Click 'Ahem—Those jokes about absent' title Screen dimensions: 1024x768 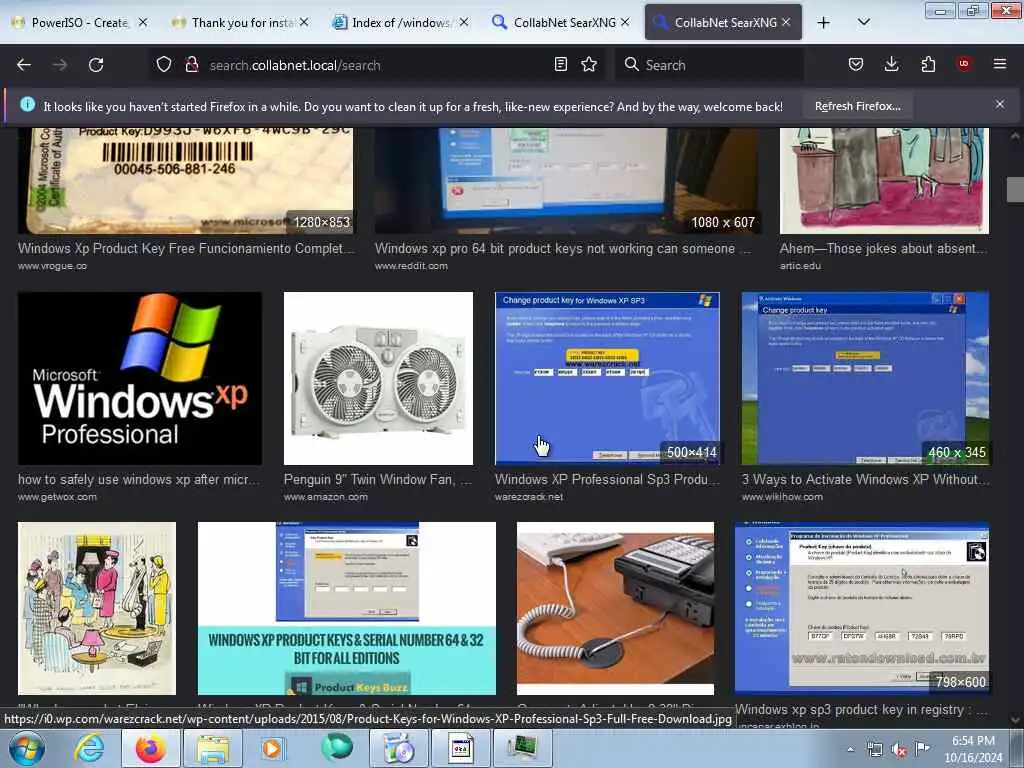[884, 249]
